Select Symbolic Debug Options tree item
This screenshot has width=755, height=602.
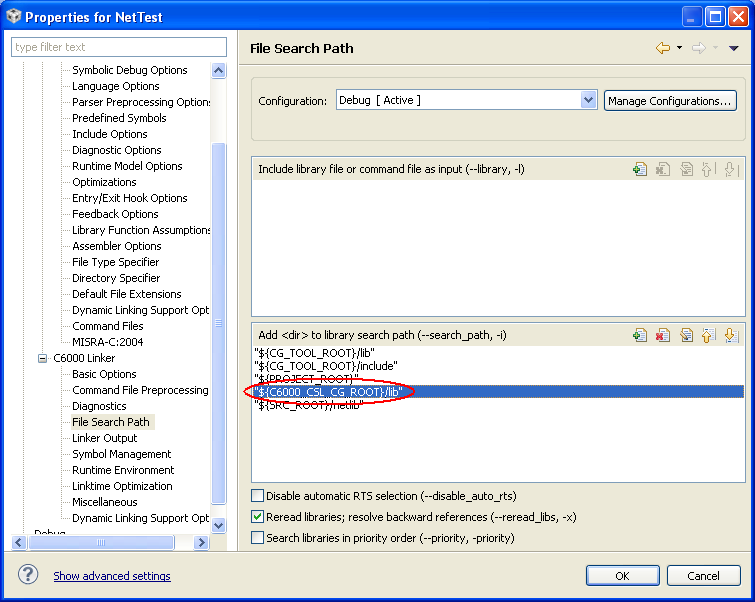[130, 70]
